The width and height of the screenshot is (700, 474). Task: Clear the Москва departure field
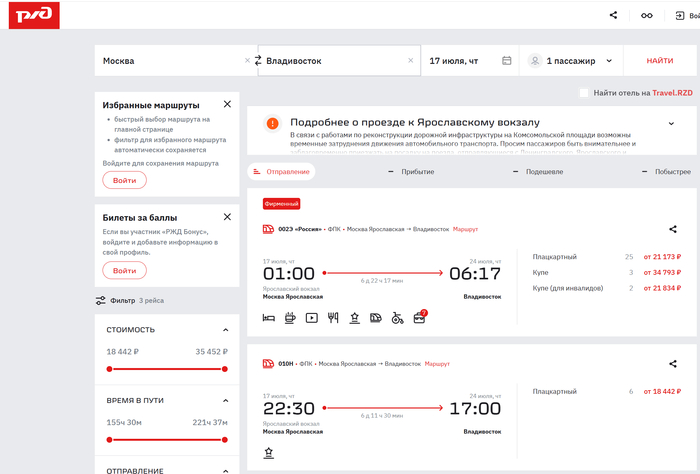pos(248,61)
